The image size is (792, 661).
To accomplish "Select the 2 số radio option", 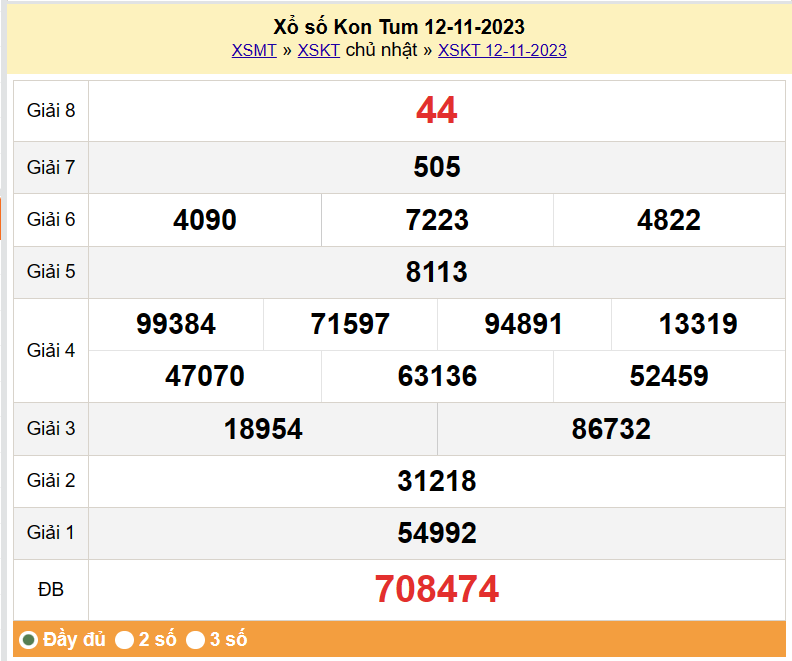I will coord(125,639).
